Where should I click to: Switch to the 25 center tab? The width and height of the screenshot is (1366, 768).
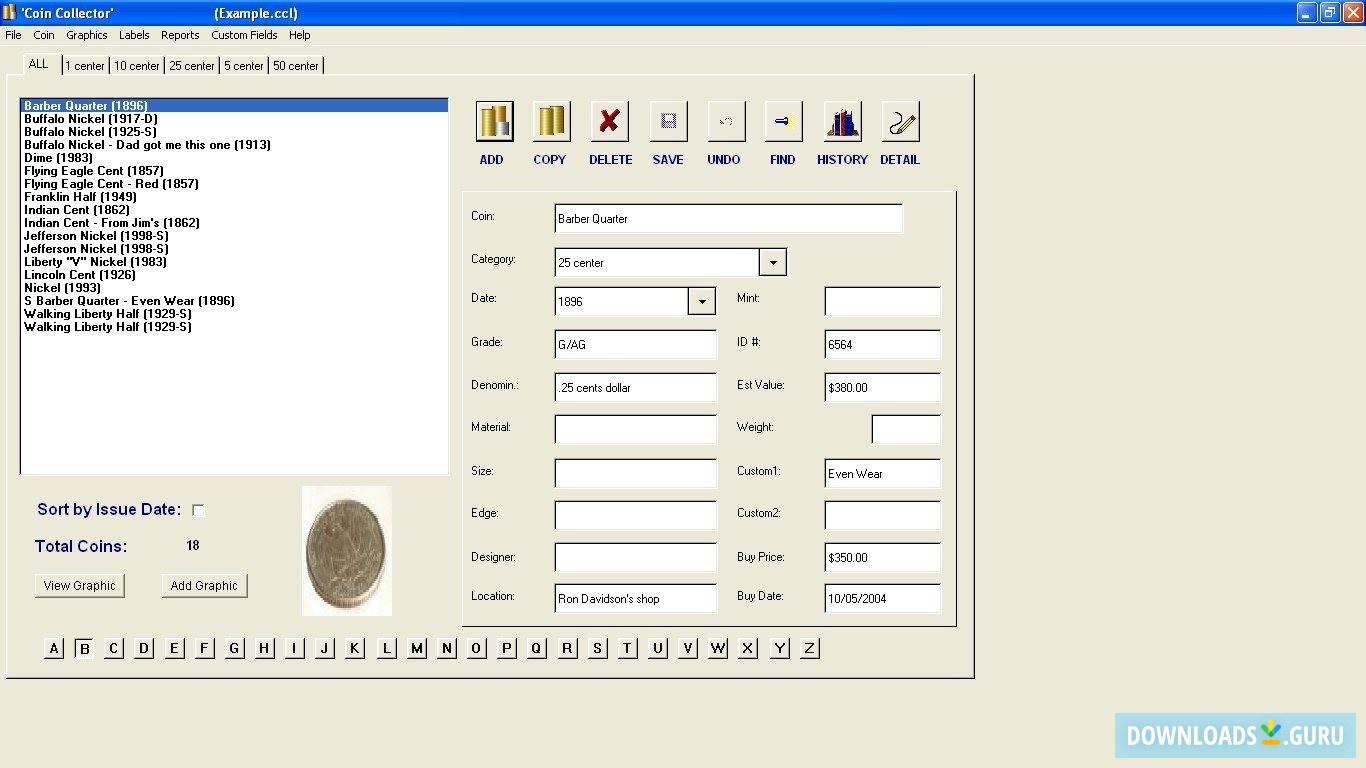coord(191,66)
